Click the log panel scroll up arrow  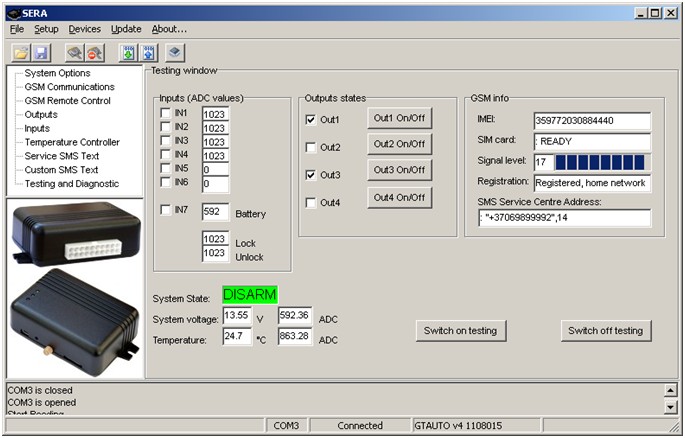[671, 390]
